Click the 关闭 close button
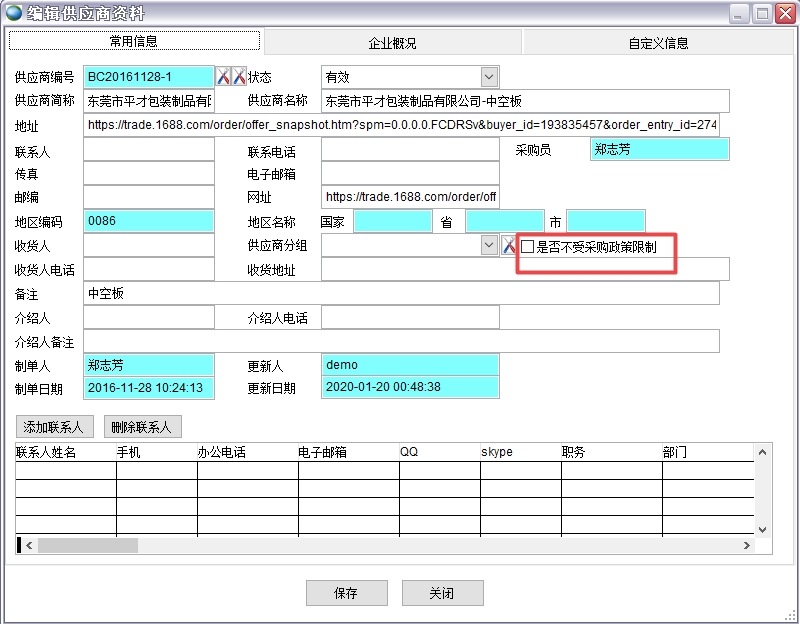The image size is (800, 624). (x=442, y=592)
